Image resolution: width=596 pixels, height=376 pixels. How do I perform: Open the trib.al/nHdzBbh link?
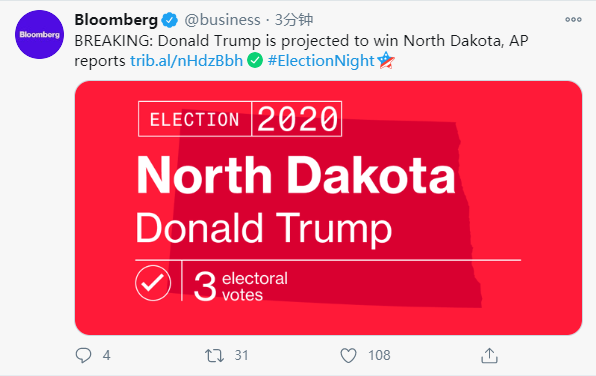186,60
